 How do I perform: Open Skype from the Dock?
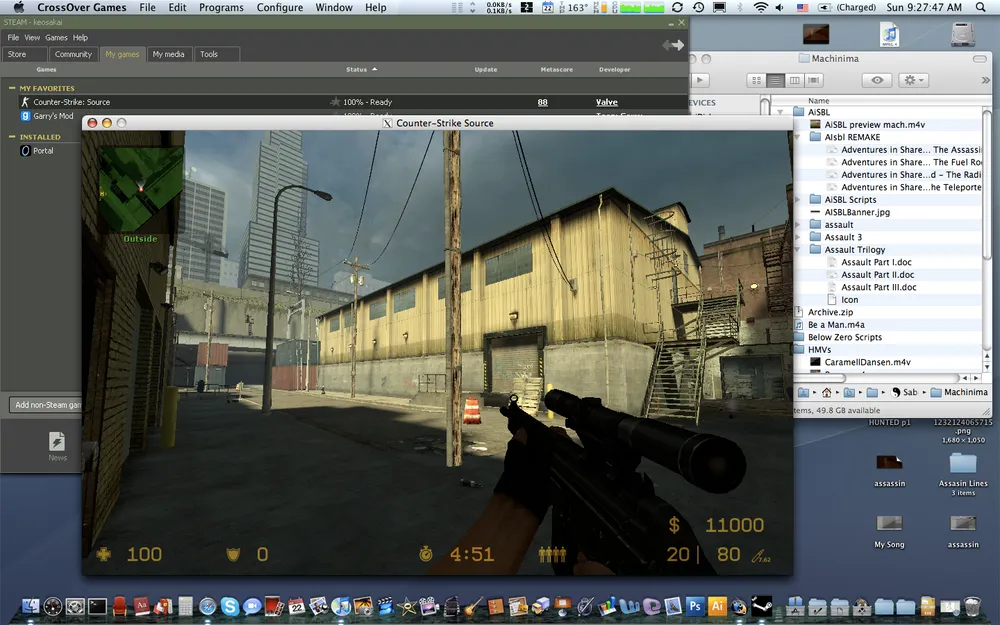point(230,605)
